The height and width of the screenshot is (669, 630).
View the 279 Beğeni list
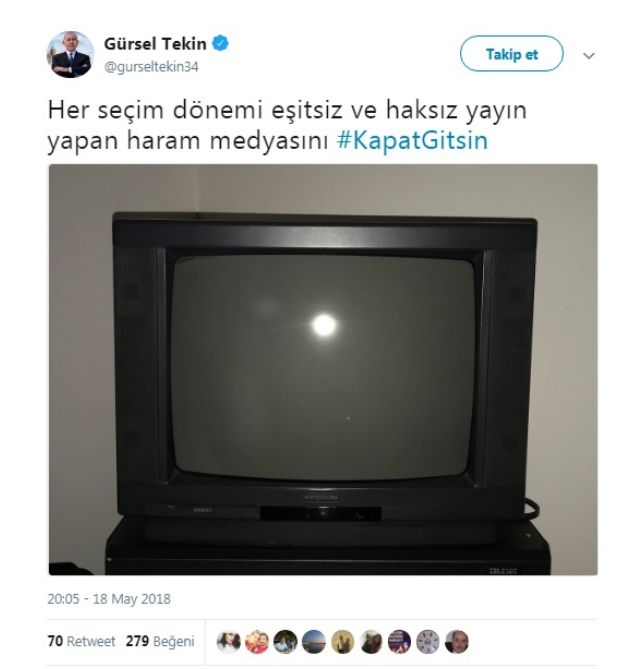click(160, 641)
